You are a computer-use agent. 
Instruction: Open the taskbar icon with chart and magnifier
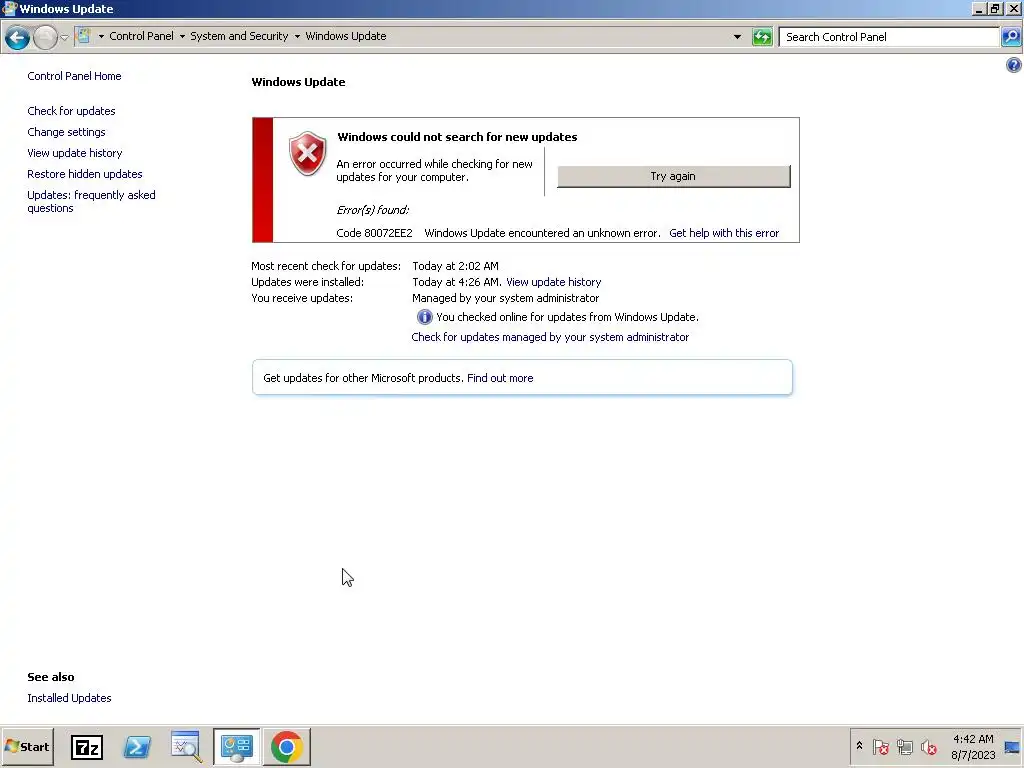(x=187, y=746)
